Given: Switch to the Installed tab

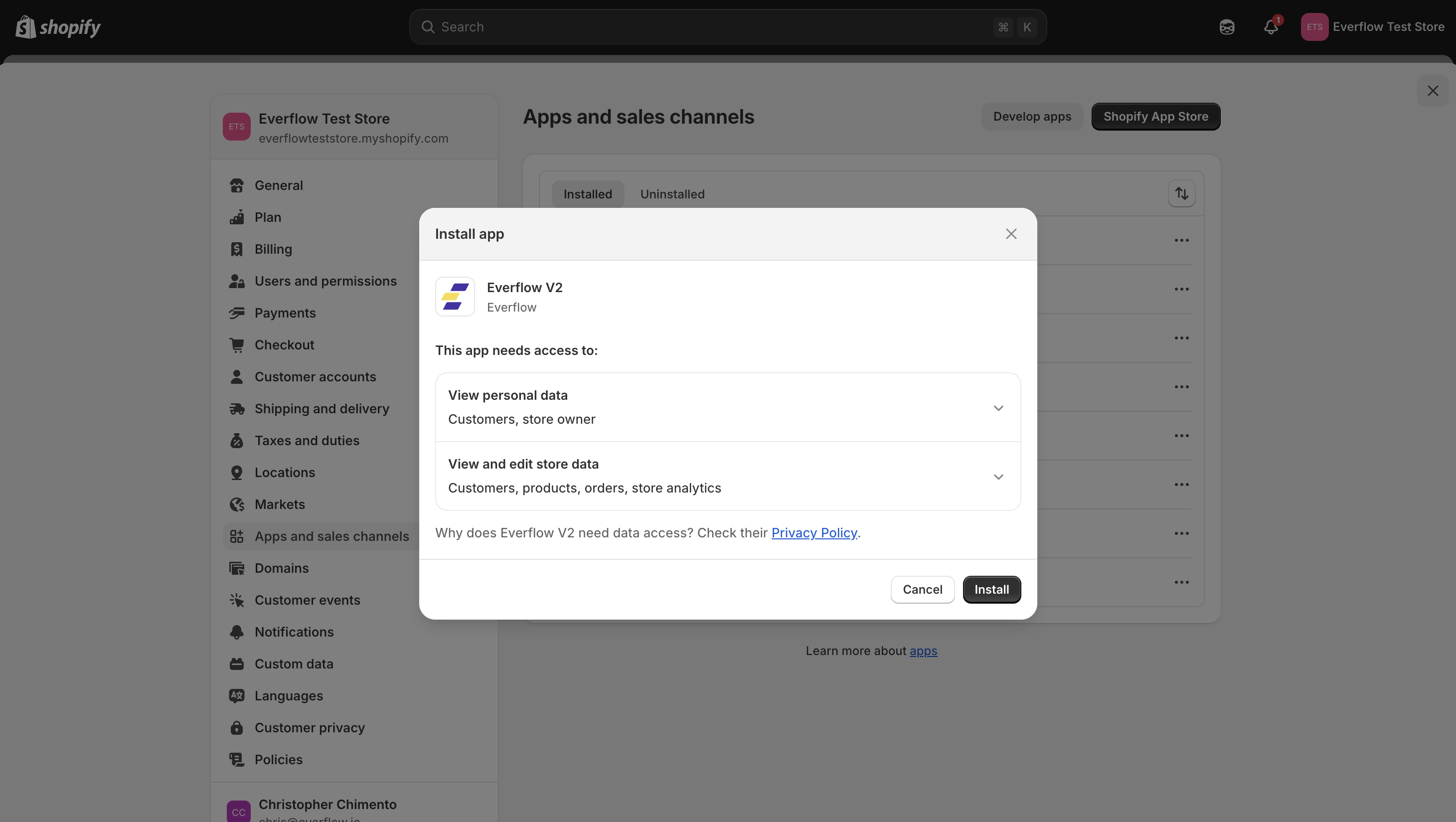Looking at the screenshot, I should point(587,194).
